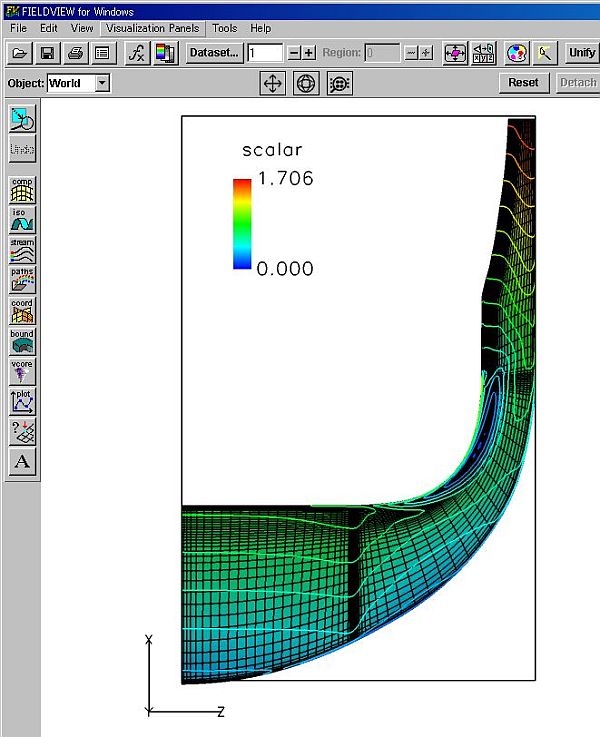Click the save (floppy disk) icon
600x737 pixels.
click(x=47, y=52)
